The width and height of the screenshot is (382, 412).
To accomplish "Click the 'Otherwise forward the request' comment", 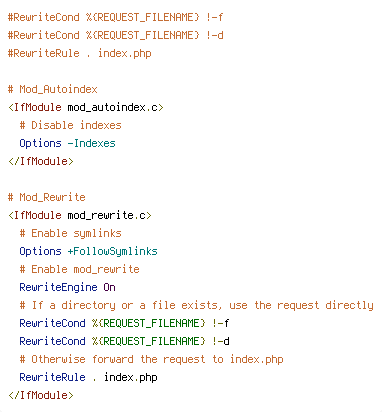I will click(x=151, y=359).
